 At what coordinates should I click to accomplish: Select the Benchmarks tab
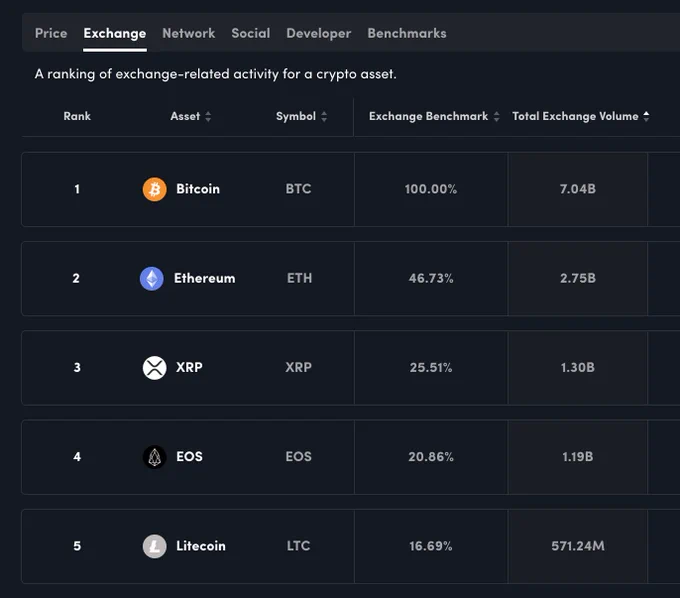407,33
